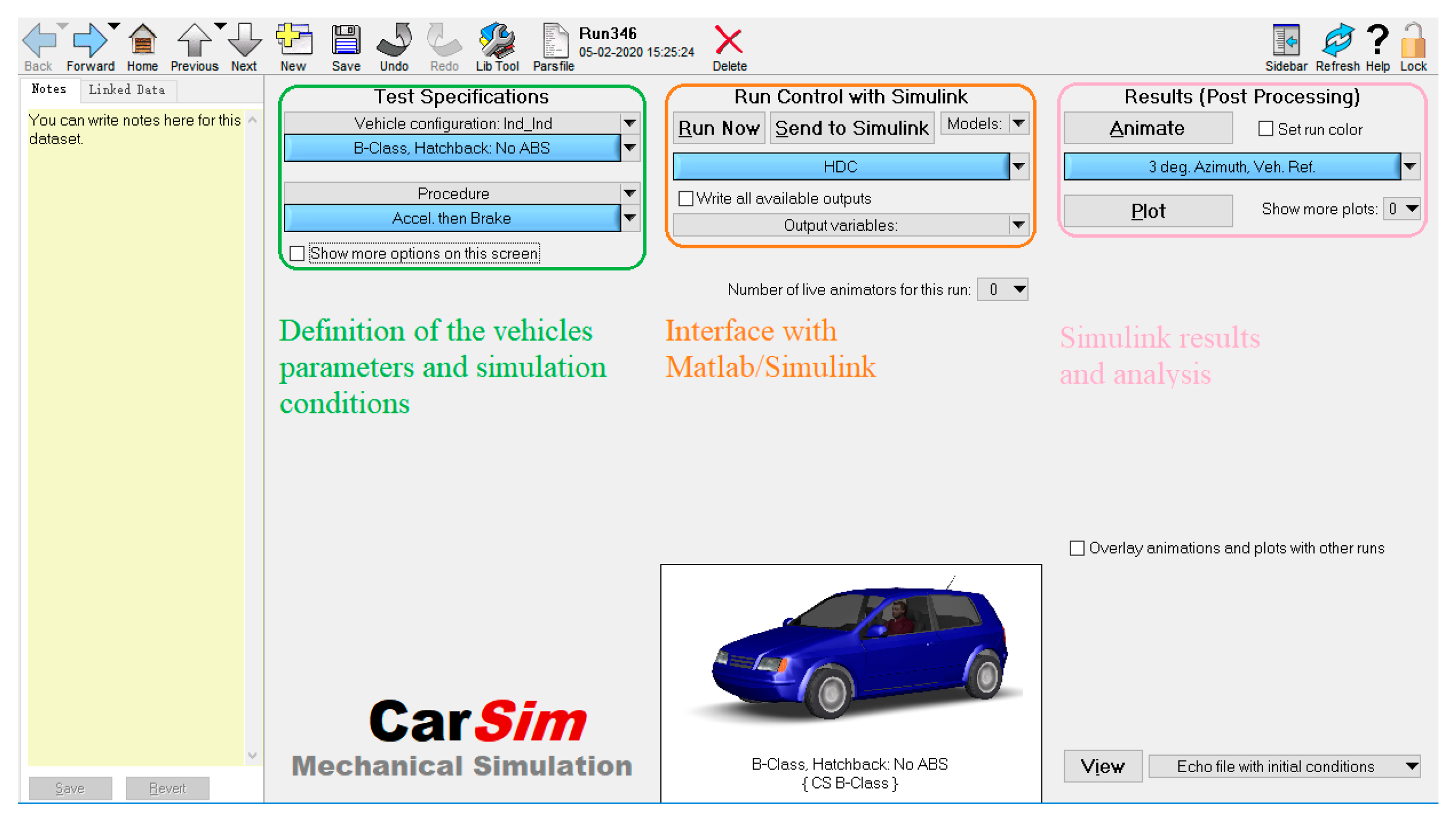Expand the HDC dropdown arrow
This screenshot has width=1456, height=823.
(x=1019, y=167)
